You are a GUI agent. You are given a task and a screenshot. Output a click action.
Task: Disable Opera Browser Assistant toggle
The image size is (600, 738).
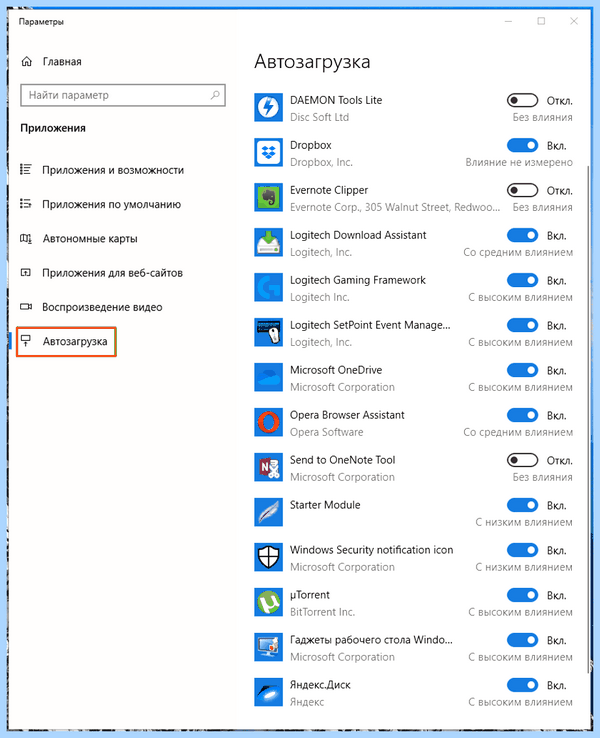click(x=522, y=415)
